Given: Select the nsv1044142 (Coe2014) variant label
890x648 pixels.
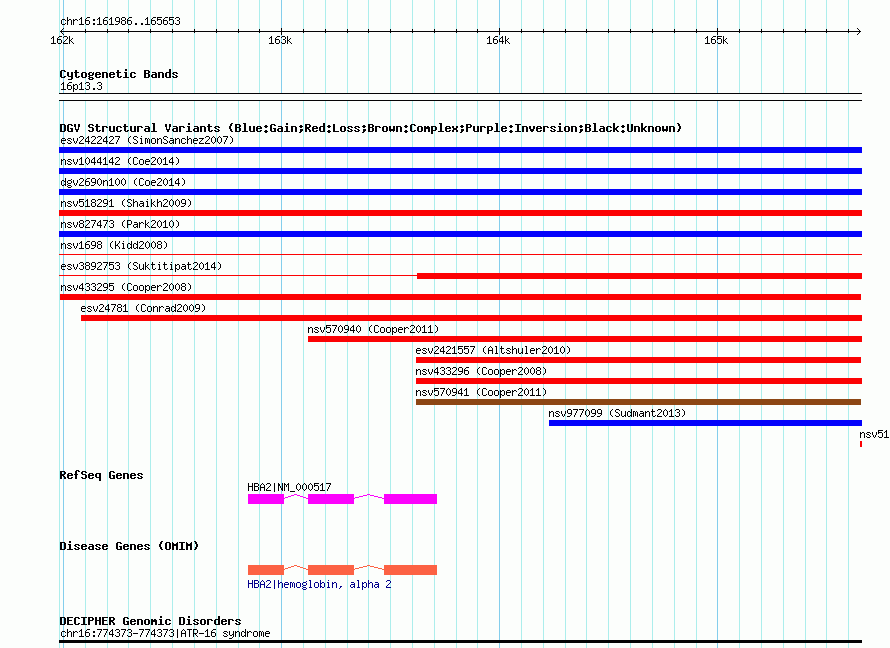Looking at the screenshot, I should tap(120, 161).
